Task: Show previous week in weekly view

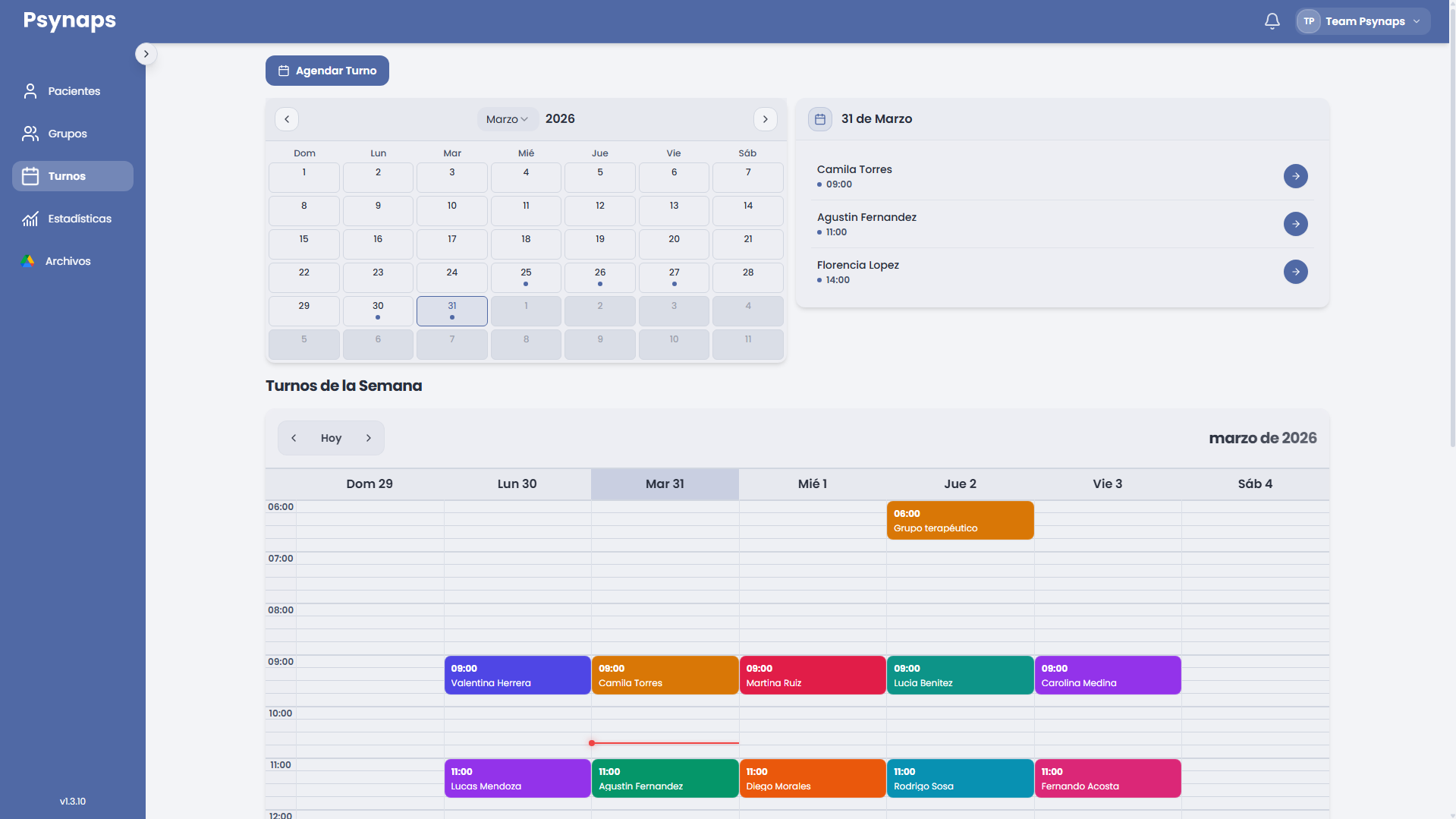Action: coord(294,438)
